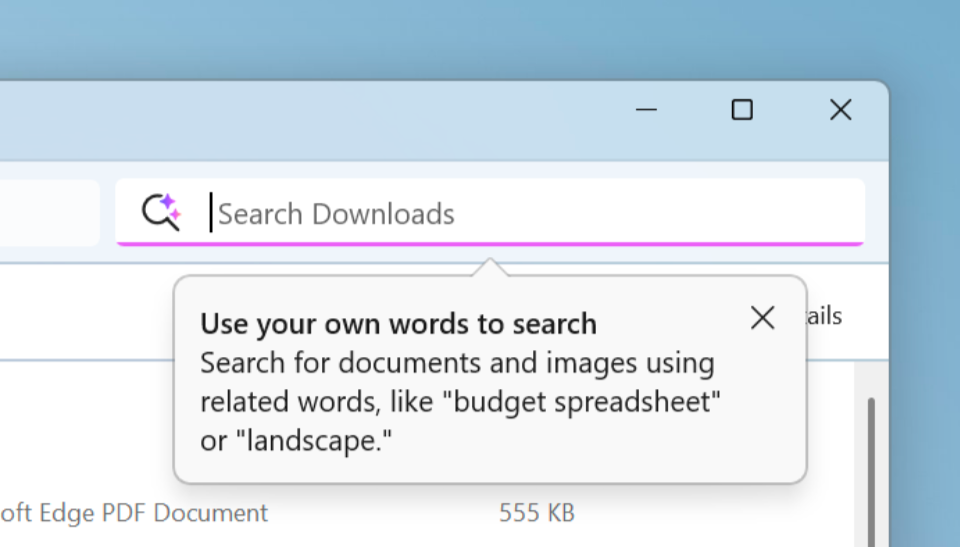Click the empty title bar area
Viewport: 960px width, 547px height.
300,120
